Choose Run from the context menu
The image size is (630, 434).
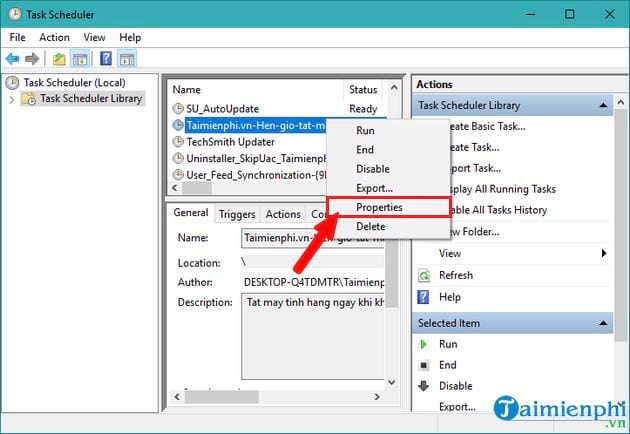[x=388, y=131]
